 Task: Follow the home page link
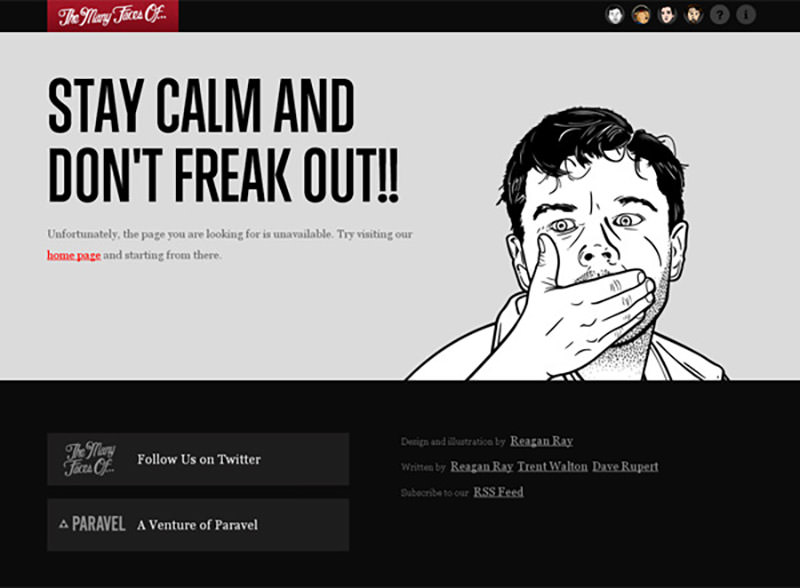tap(73, 255)
